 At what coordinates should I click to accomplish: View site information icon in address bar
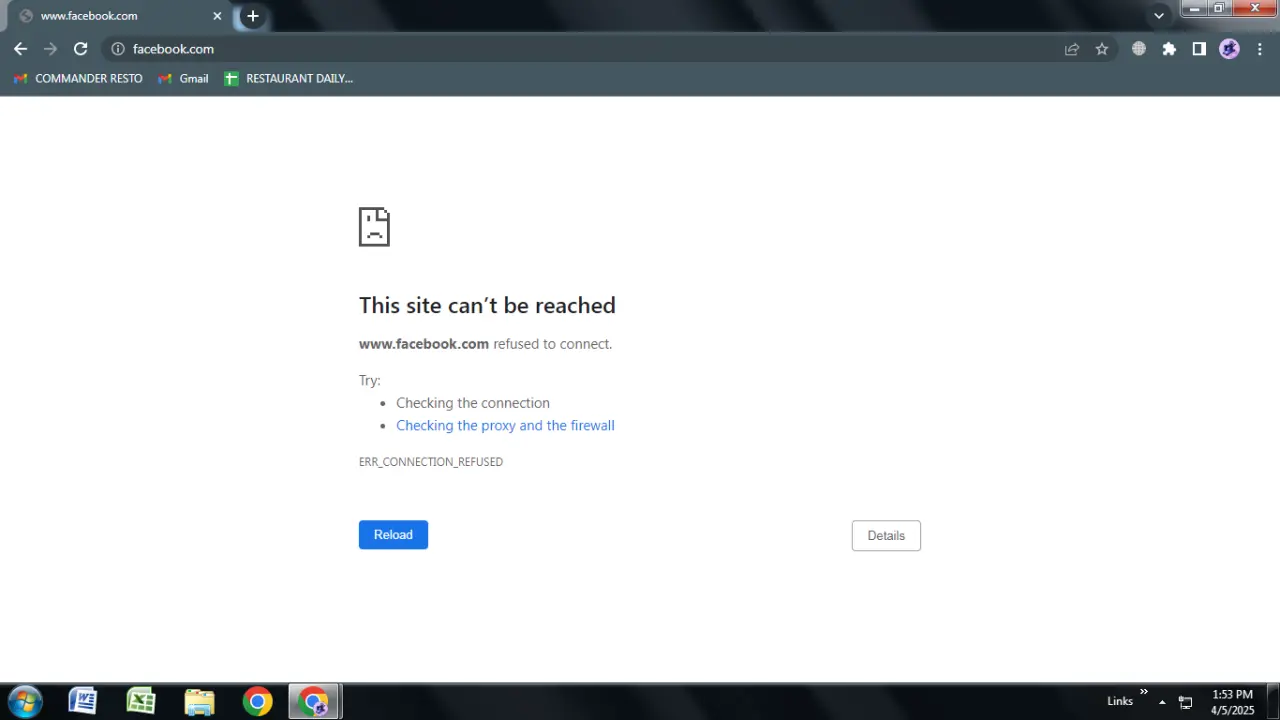pos(117,49)
